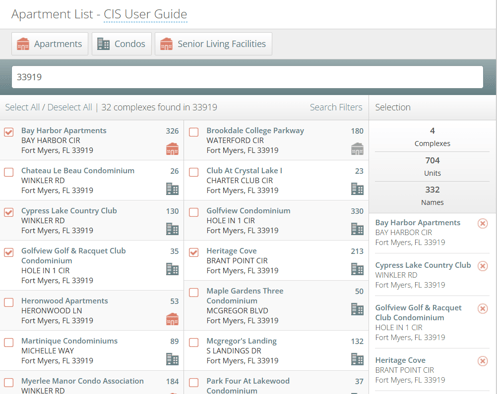Open the Senior Living Facilities tab

tap(213, 44)
